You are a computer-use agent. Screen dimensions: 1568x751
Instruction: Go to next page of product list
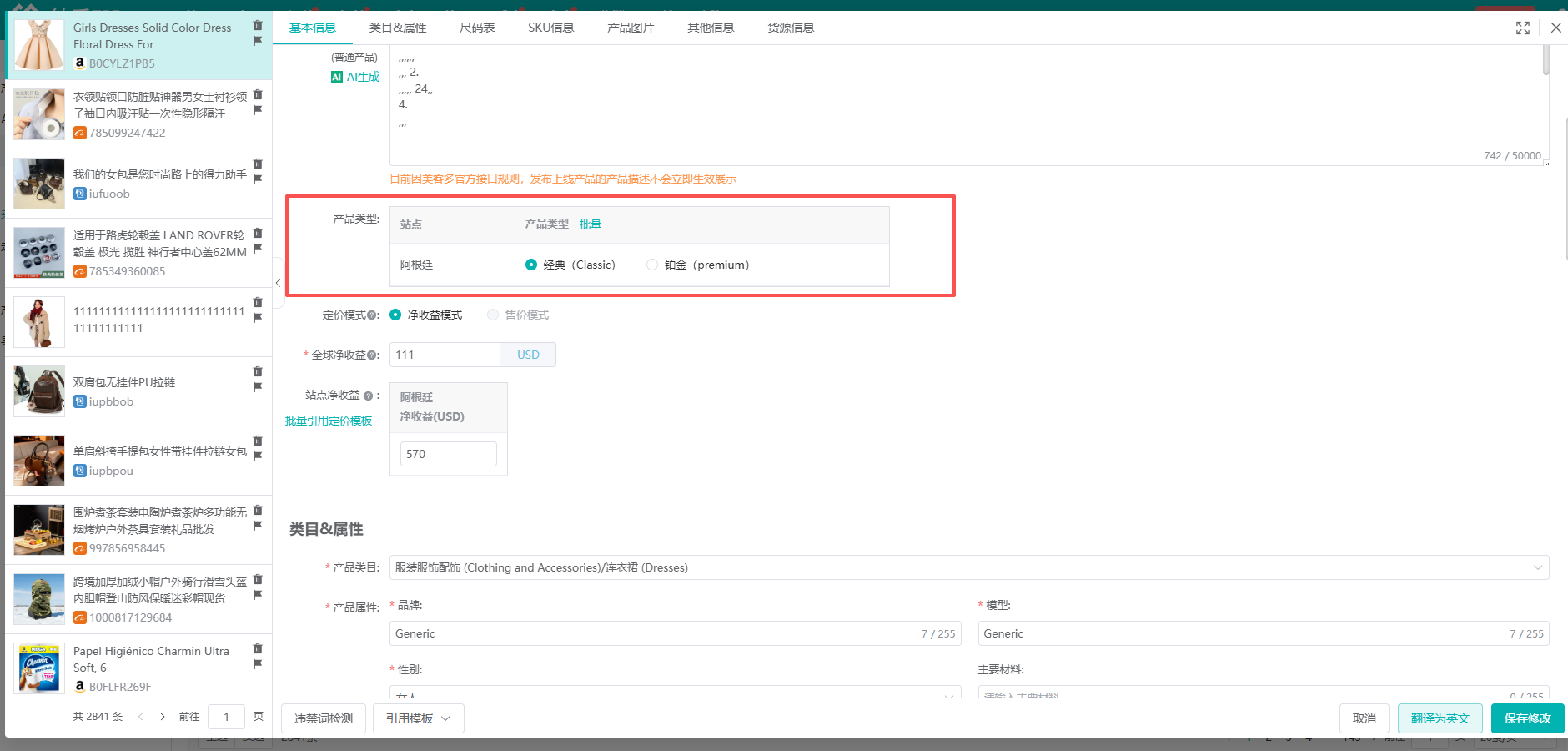(163, 717)
